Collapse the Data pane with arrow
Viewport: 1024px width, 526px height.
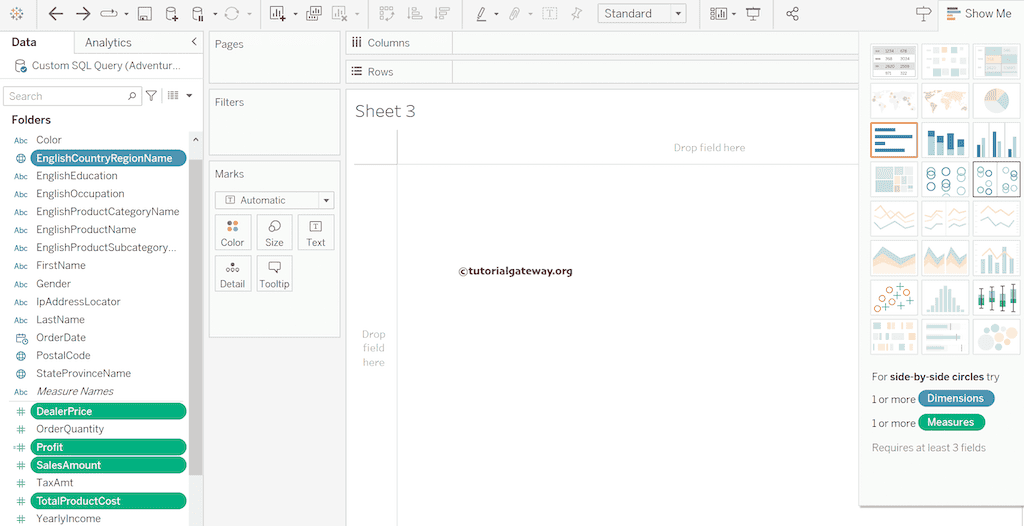[194, 42]
